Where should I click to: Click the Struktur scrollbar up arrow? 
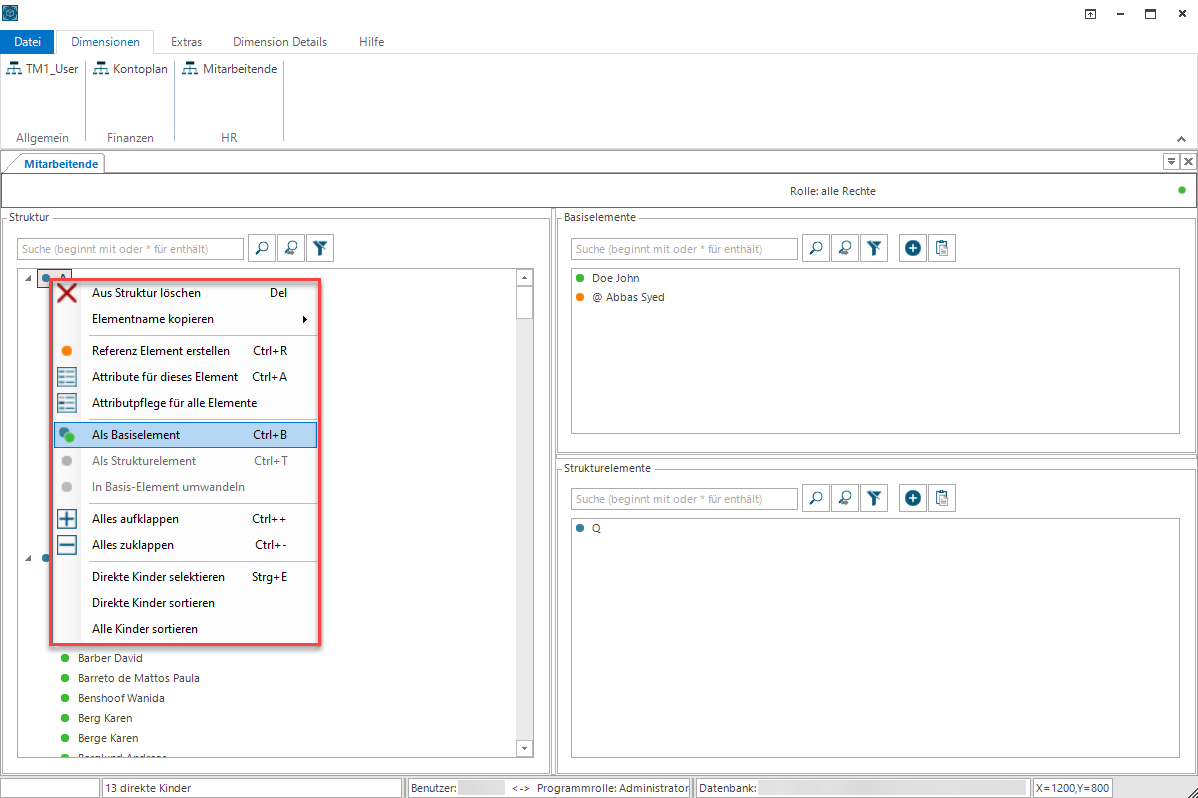point(524,277)
